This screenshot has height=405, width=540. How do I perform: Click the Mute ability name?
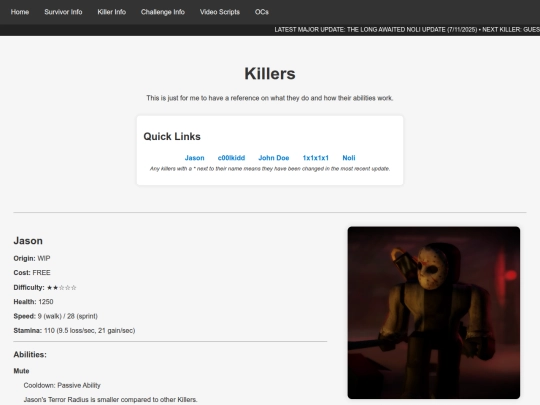[x=21, y=371]
